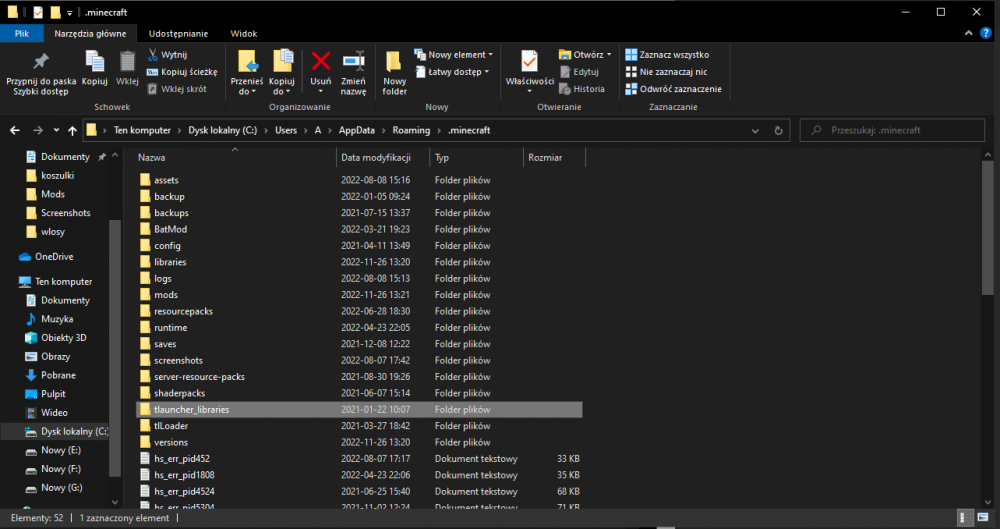Expand the Łatwy dostęp dropdown

coord(458,72)
